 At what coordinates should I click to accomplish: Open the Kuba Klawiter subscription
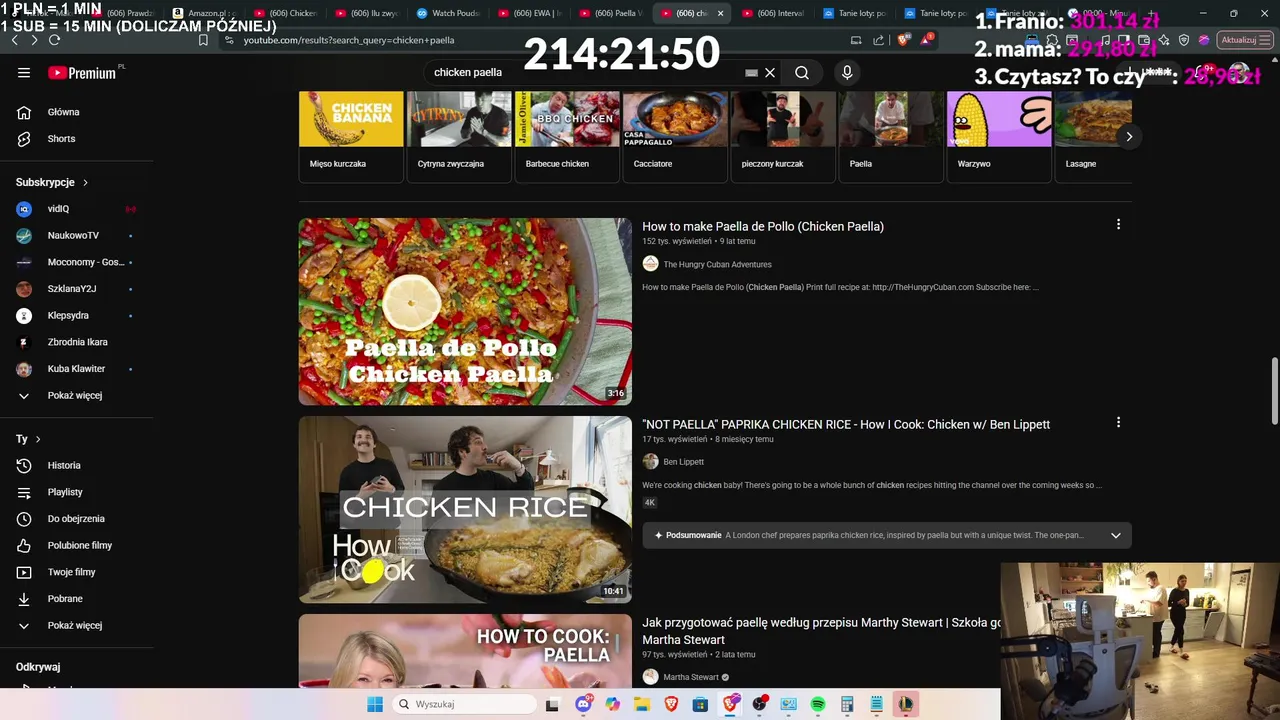(78, 369)
